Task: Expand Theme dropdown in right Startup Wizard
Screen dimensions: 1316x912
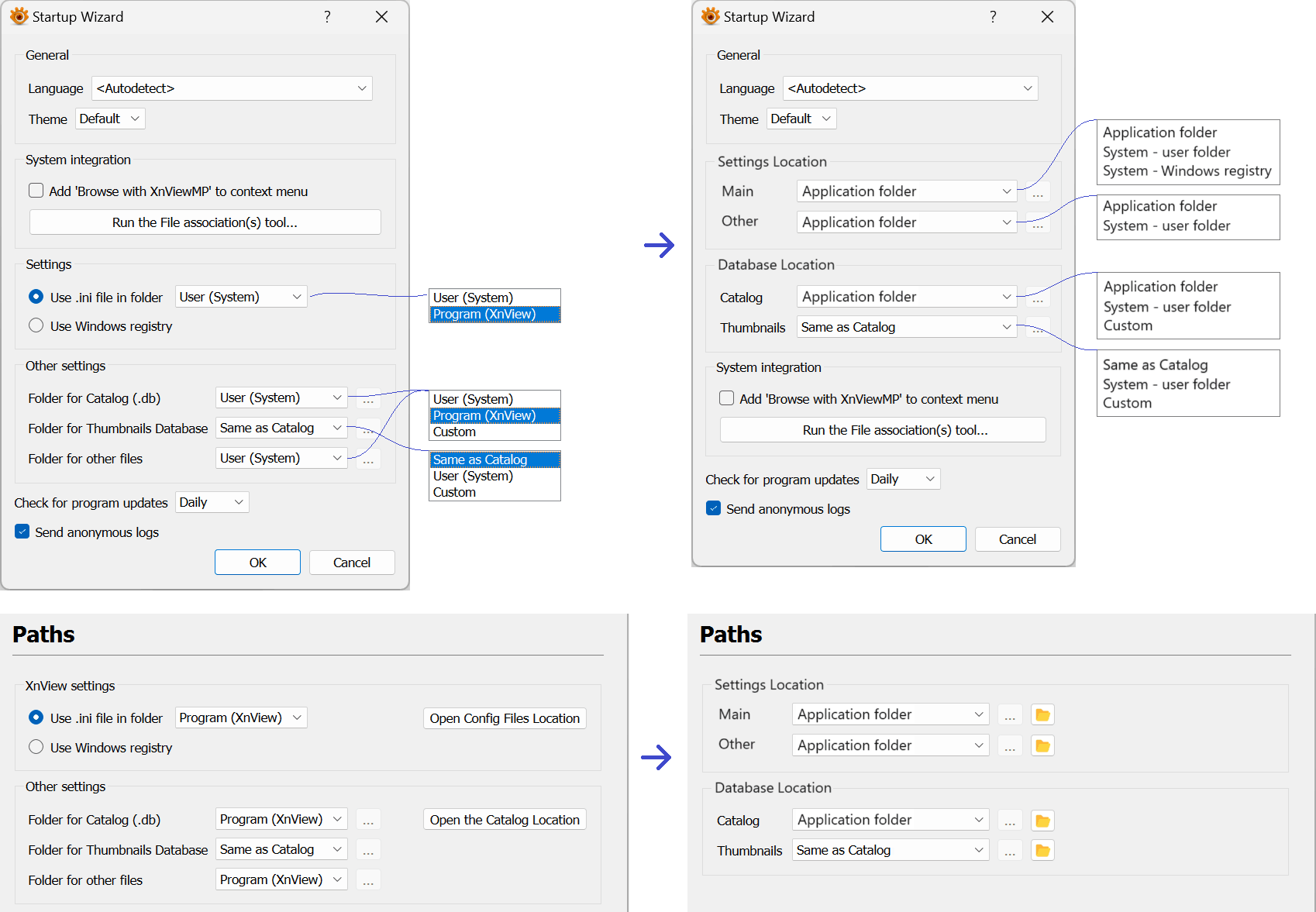Action: tap(801, 119)
